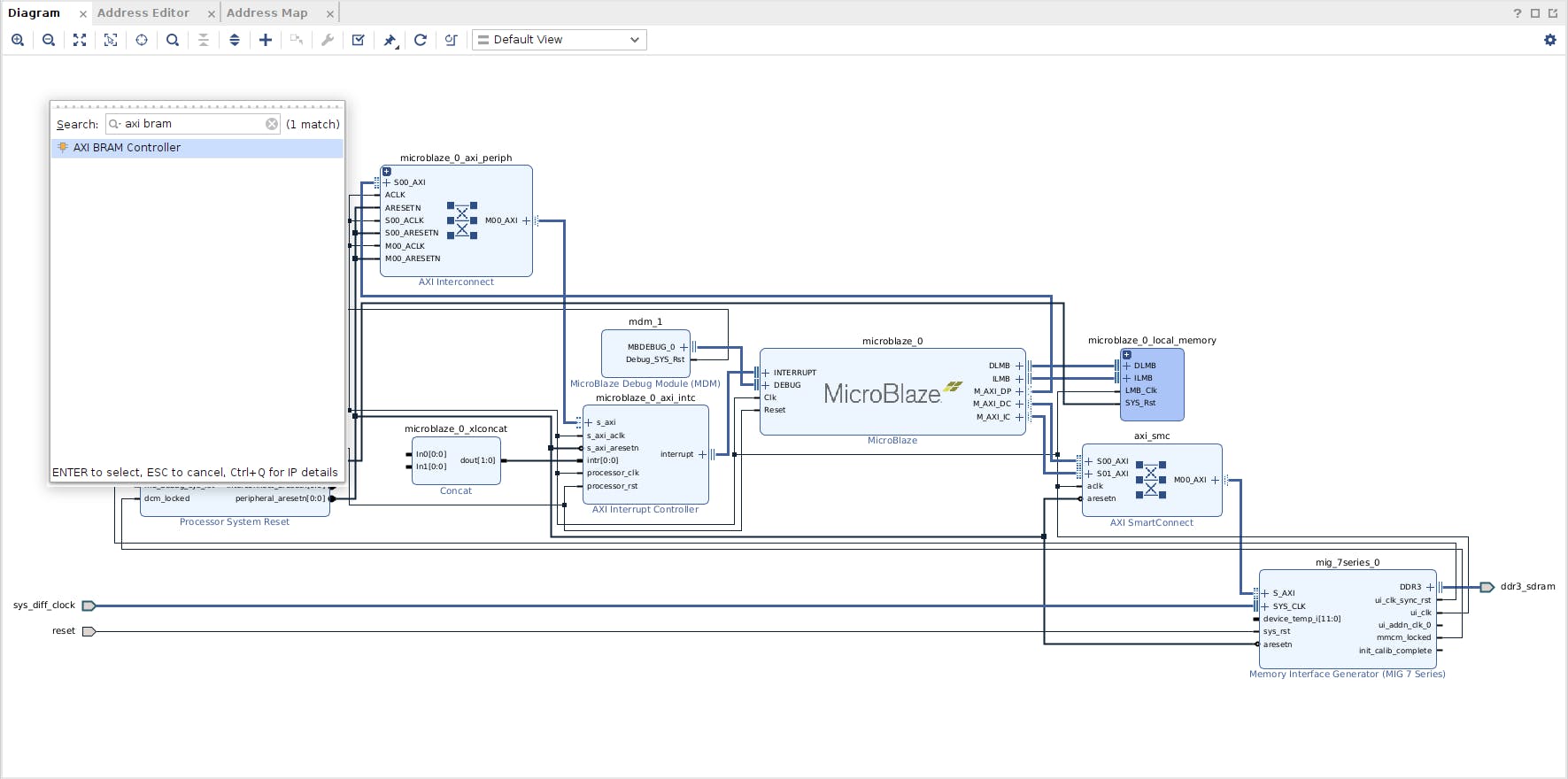Click the sys_diff_clock input port symbol
This screenshot has width=1568, height=779.
pyautogui.click(x=89, y=605)
